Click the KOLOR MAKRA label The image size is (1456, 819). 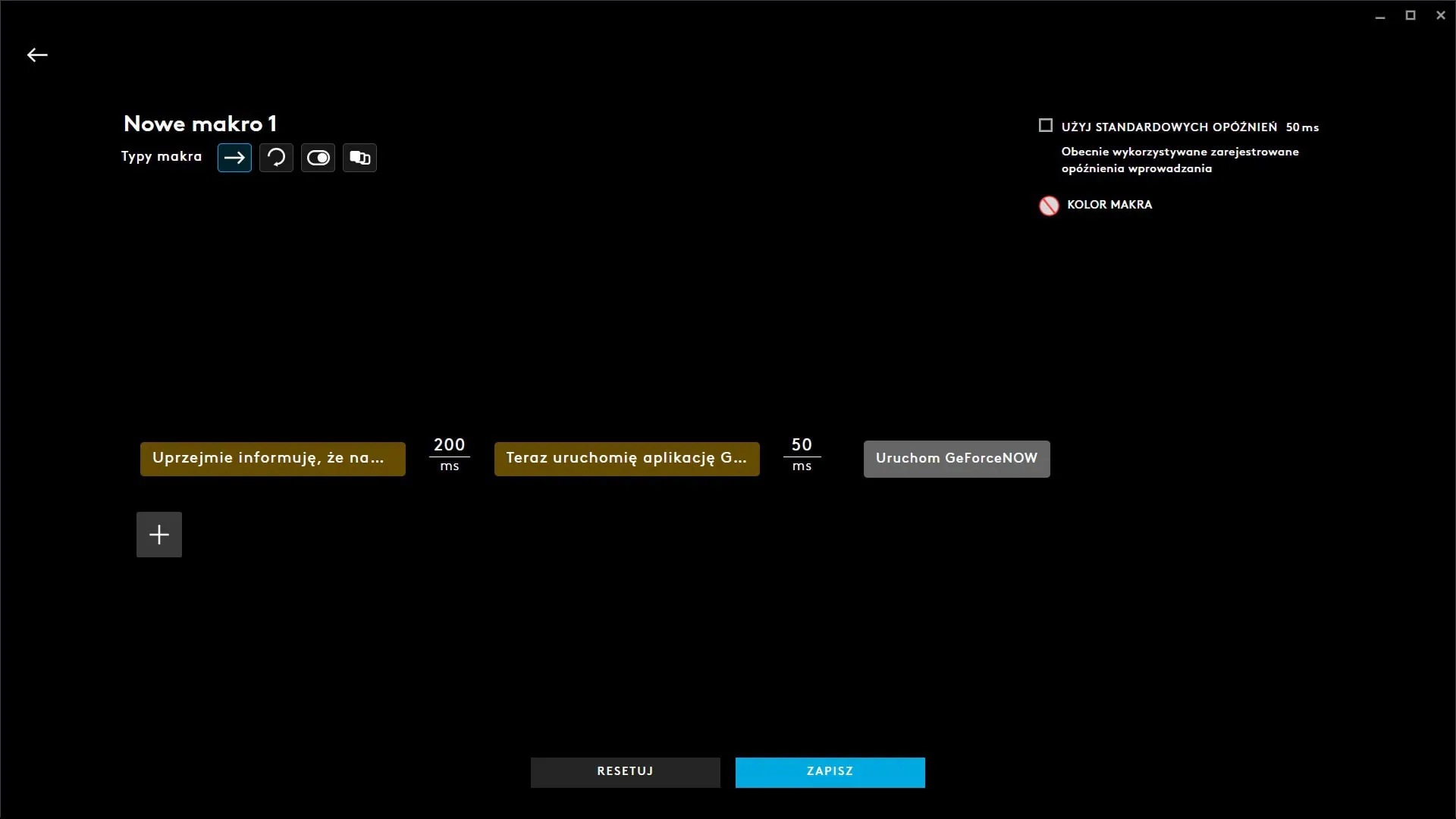[1109, 205]
